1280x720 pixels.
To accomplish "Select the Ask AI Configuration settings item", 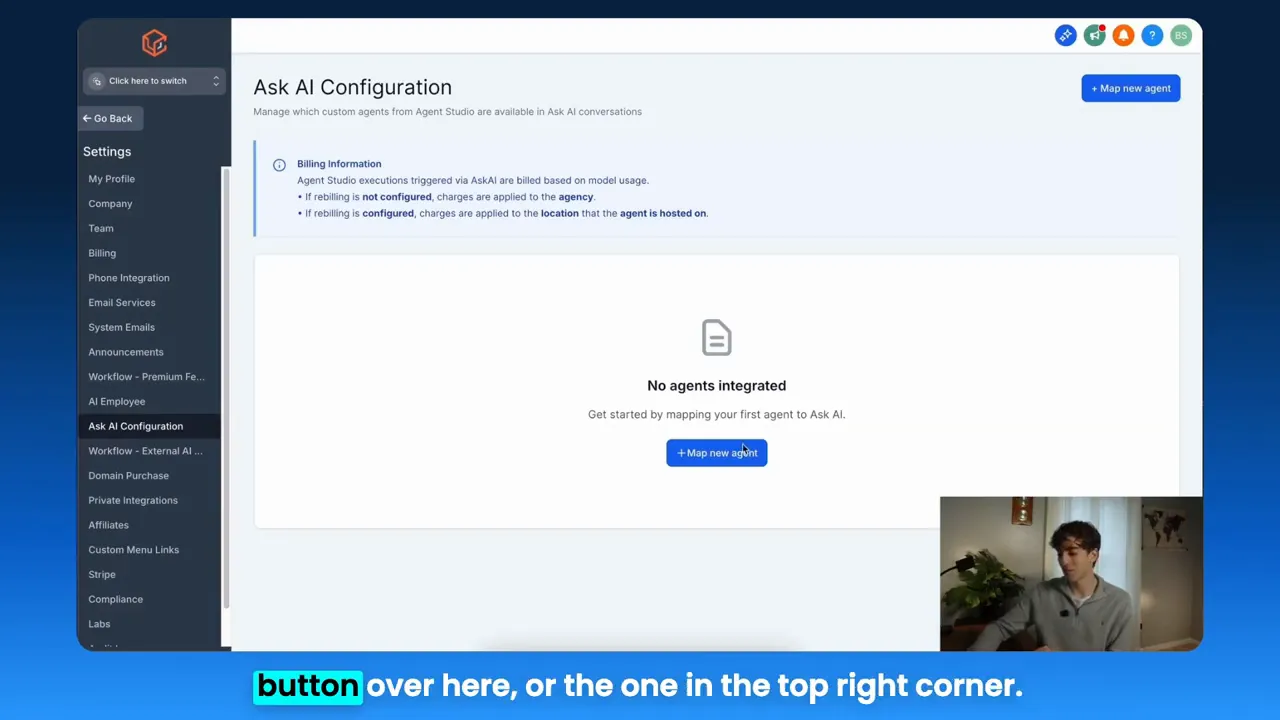I will (135, 426).
